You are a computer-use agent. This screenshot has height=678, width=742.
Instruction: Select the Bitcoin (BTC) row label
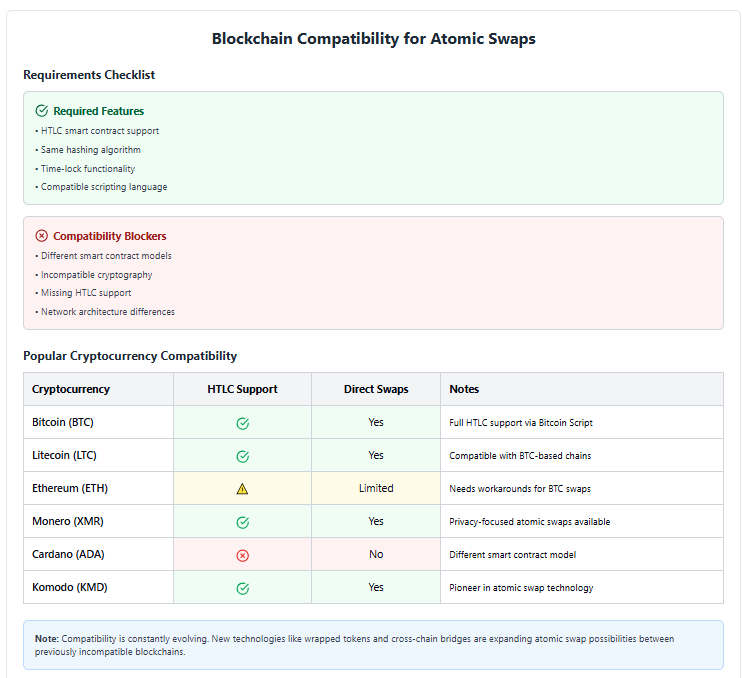pyautogui.click(x=63, y=422)
